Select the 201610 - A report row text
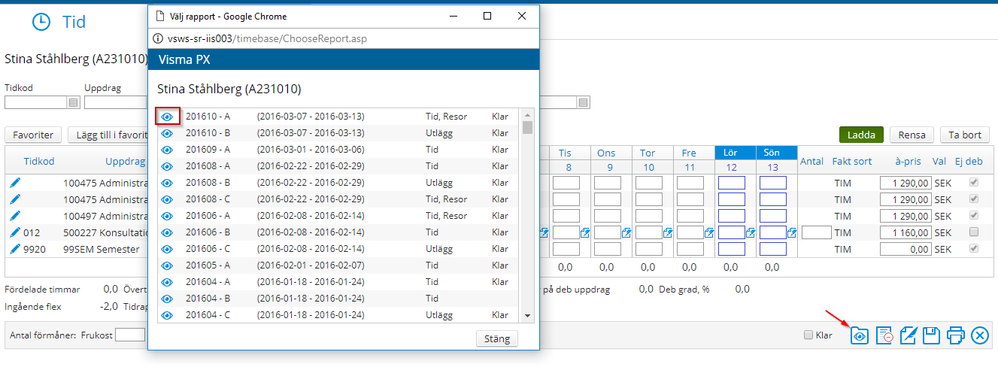This screenshot has width=998, height=367. (207, 116)
